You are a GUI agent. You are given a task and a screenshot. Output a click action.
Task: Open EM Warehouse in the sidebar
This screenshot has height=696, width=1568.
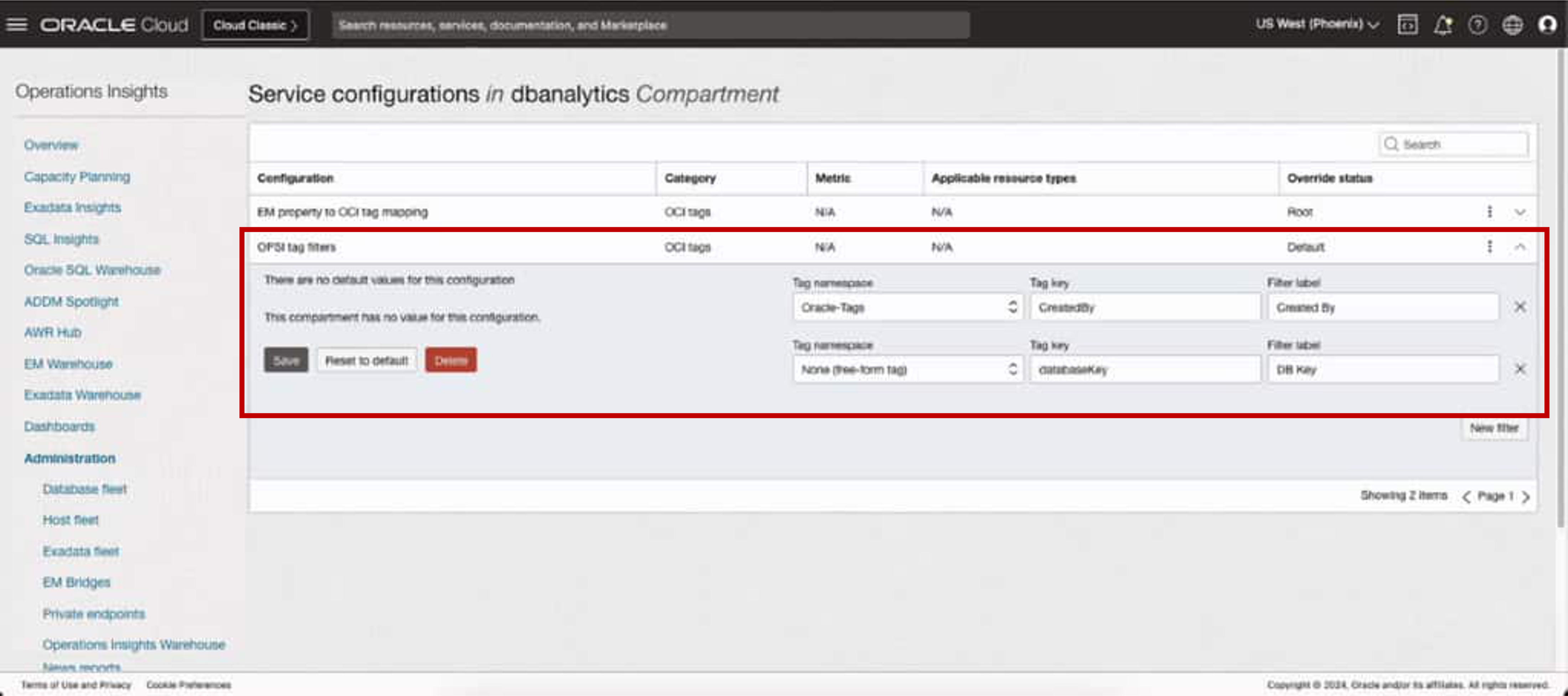pyautogui.click(x=68, y=364)
